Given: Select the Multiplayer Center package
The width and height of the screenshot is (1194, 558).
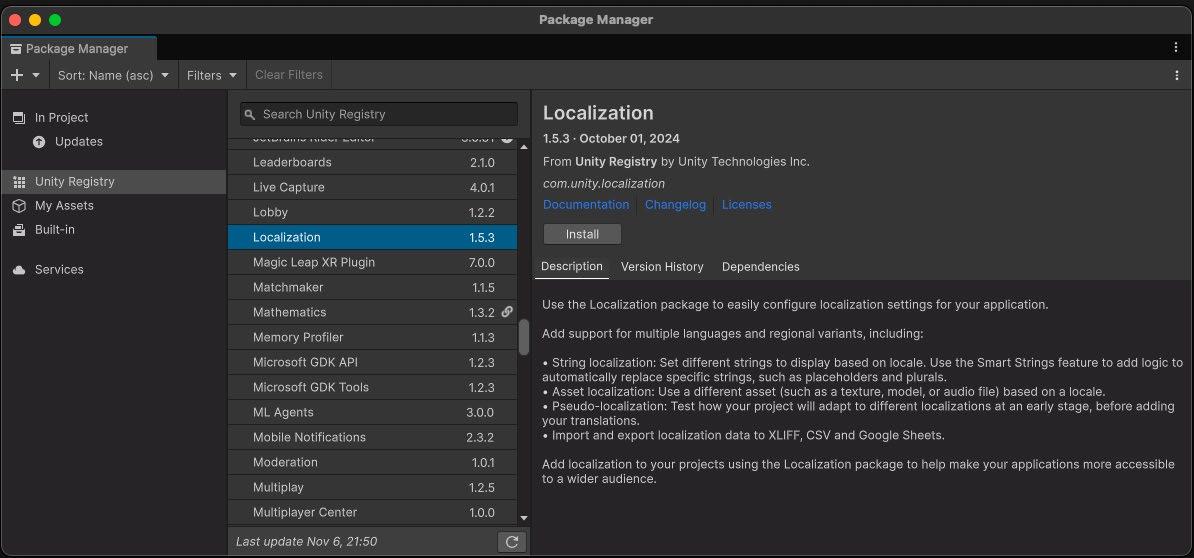Looking at the screenshot, I should [372, 512].
